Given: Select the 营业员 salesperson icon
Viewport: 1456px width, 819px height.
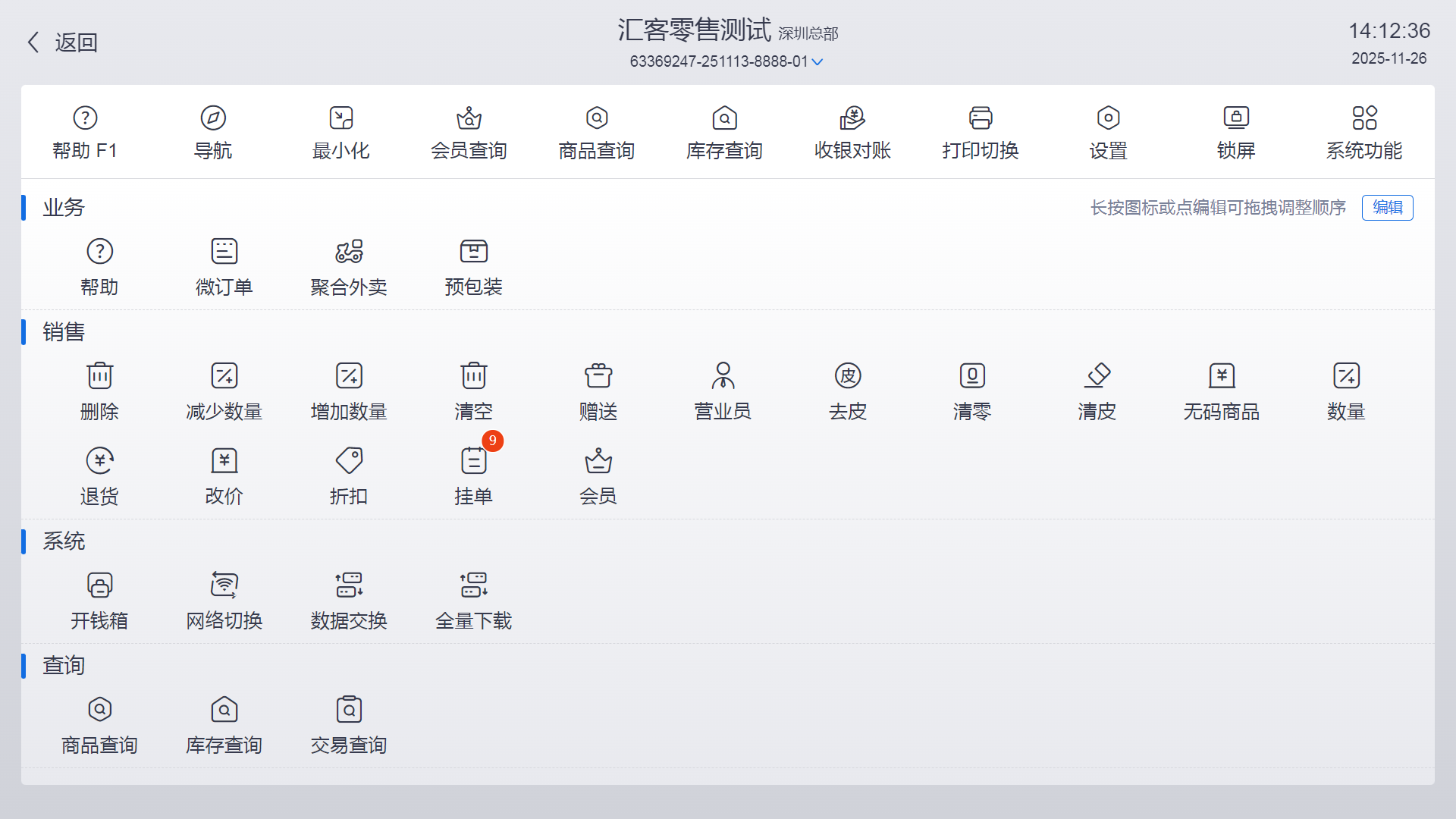Looking at the screenshot, I should pyautogui.click(x=723, y=376).
